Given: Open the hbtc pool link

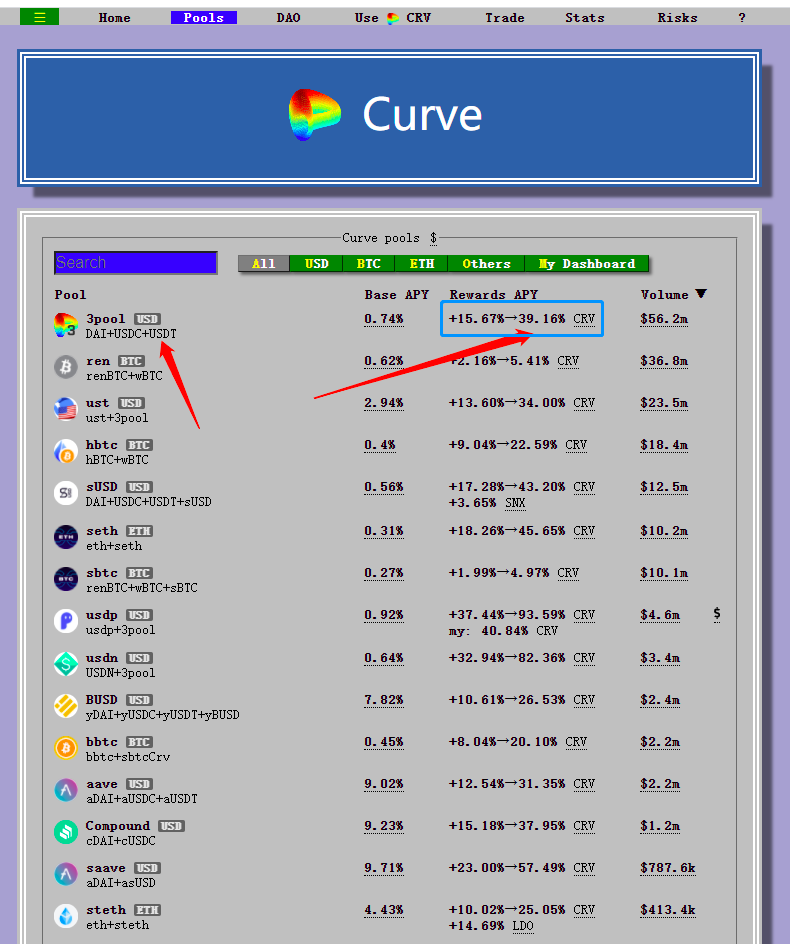Looking at the screenshot, I should pyautogui.click(x=102, y=445).
